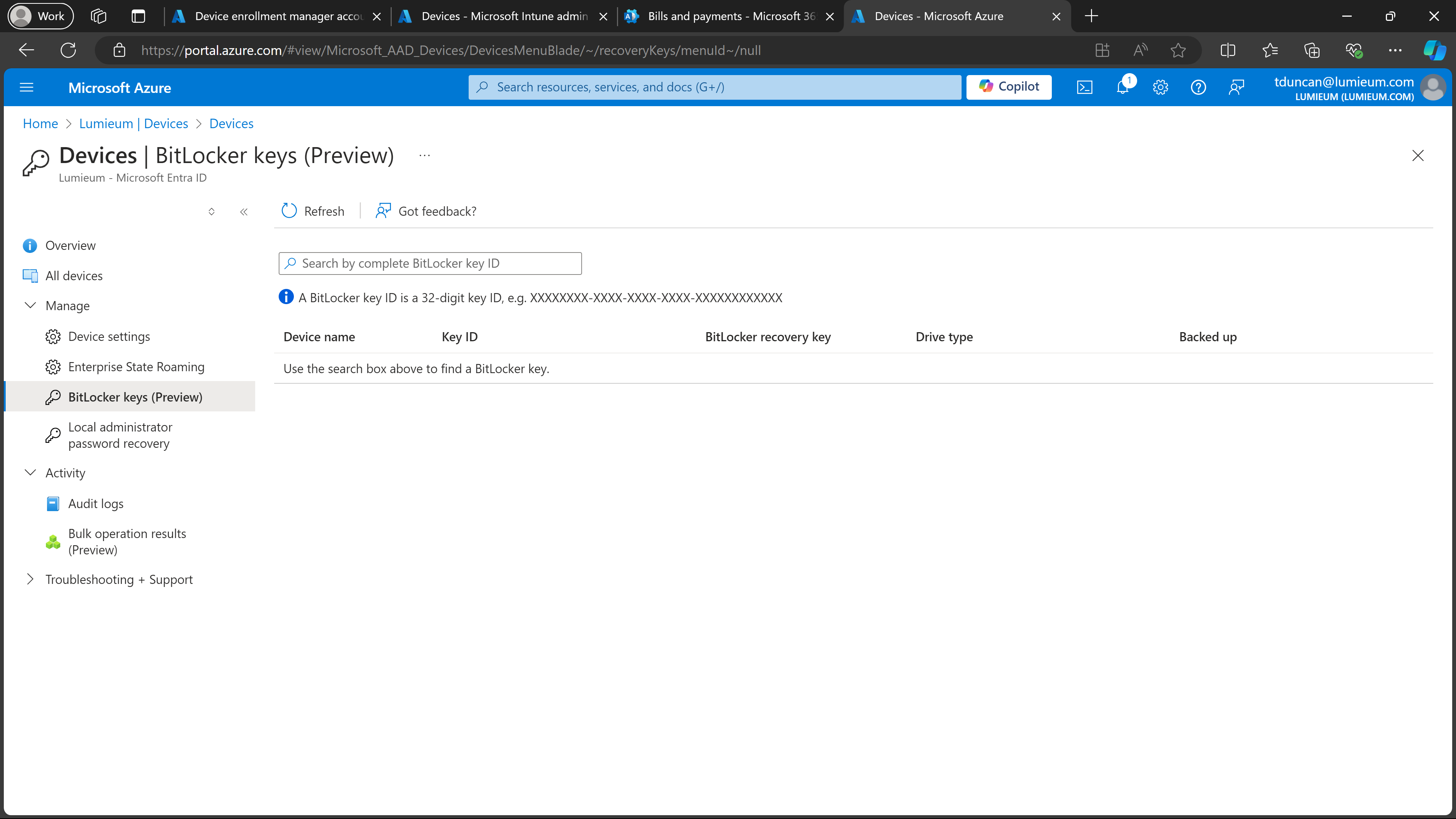Go to Home breadcrumb
Image resolution: width=1456 pixels, height=819 pixels.
click(40, 123)
